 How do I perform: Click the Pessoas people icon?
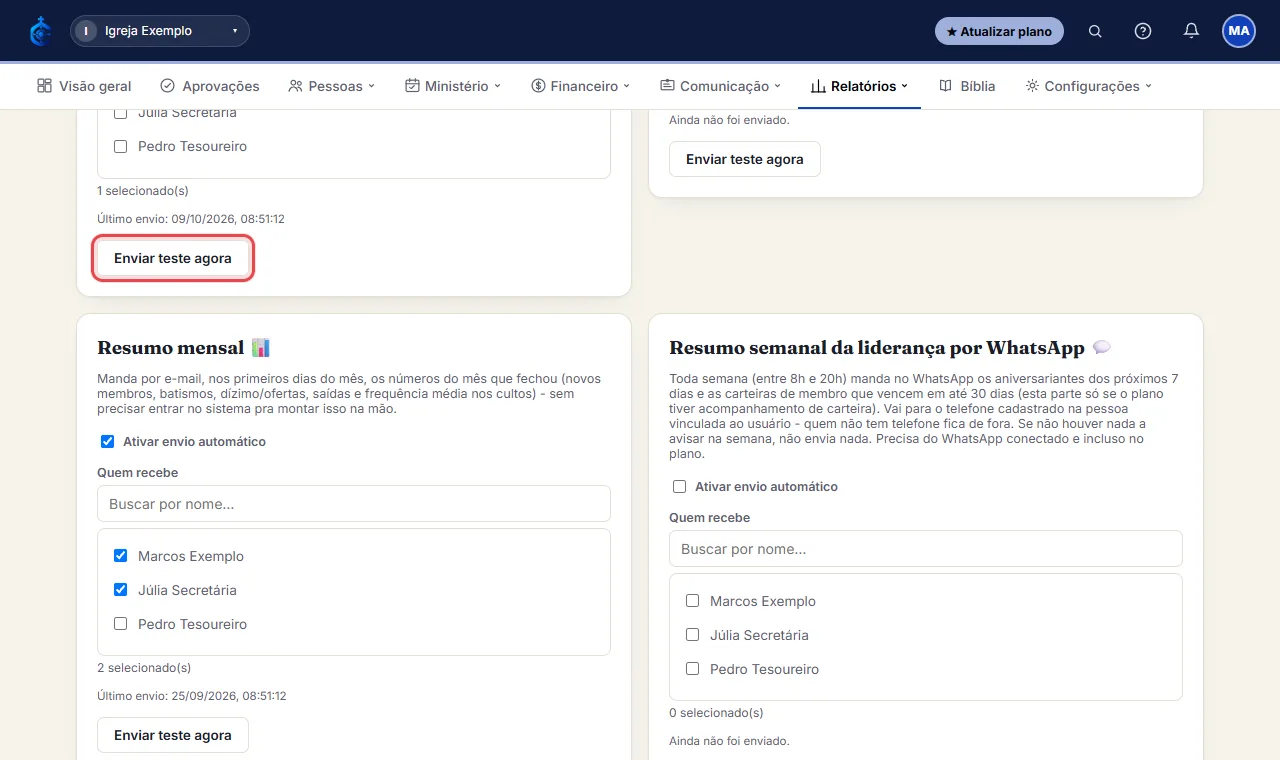tap(295, 86)
